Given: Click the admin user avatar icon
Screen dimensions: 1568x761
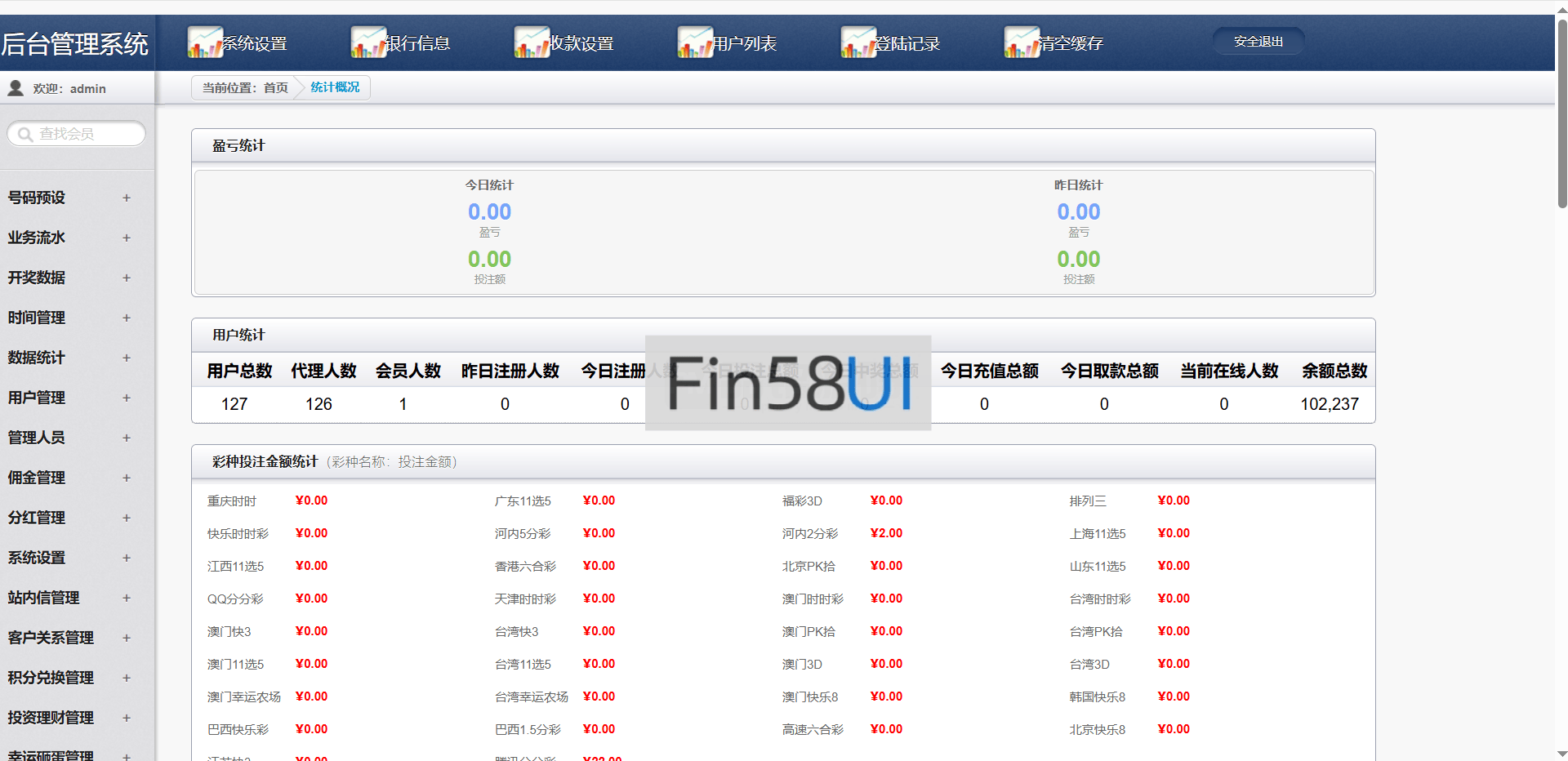Looking at the screenshot, I should pyautogui.click(x=15, y=87).
